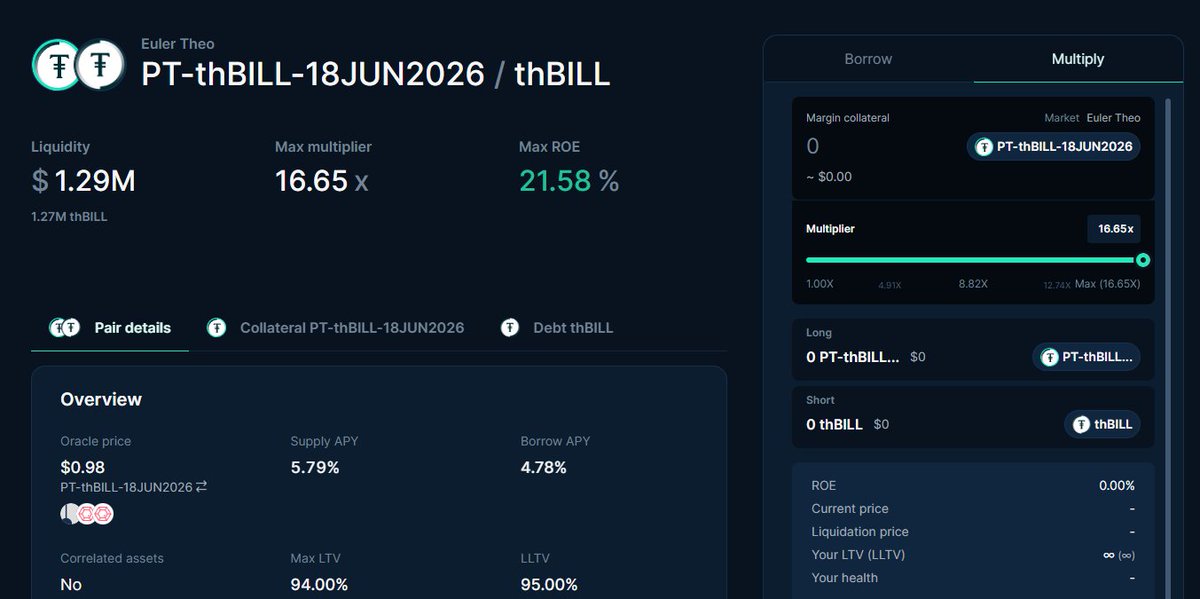This screenshot has width=1200, height=599.
Task: Set multiplier to 8.82X mark
Action: coord(973,284)
